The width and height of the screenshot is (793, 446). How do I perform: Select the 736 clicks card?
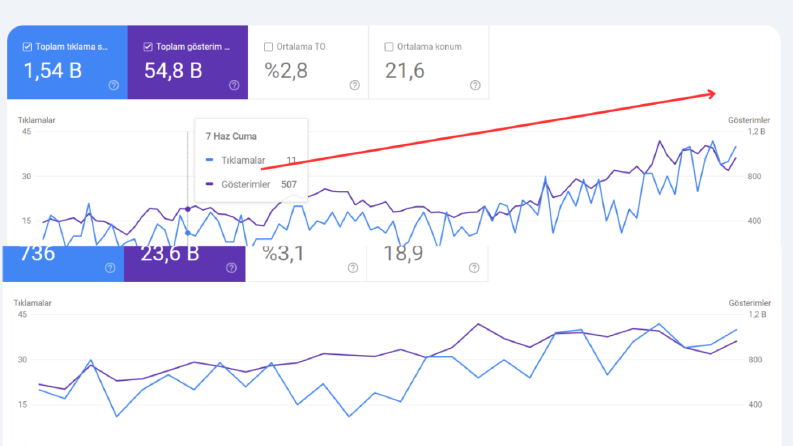click(63, 263)
